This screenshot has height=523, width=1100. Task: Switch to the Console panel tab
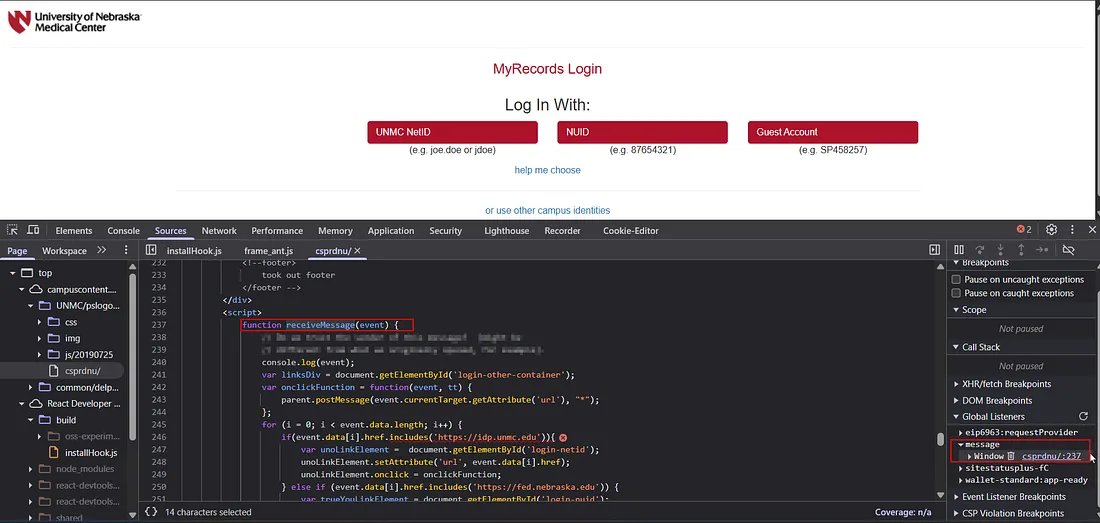pyautogui.click(x=123, y=231)
